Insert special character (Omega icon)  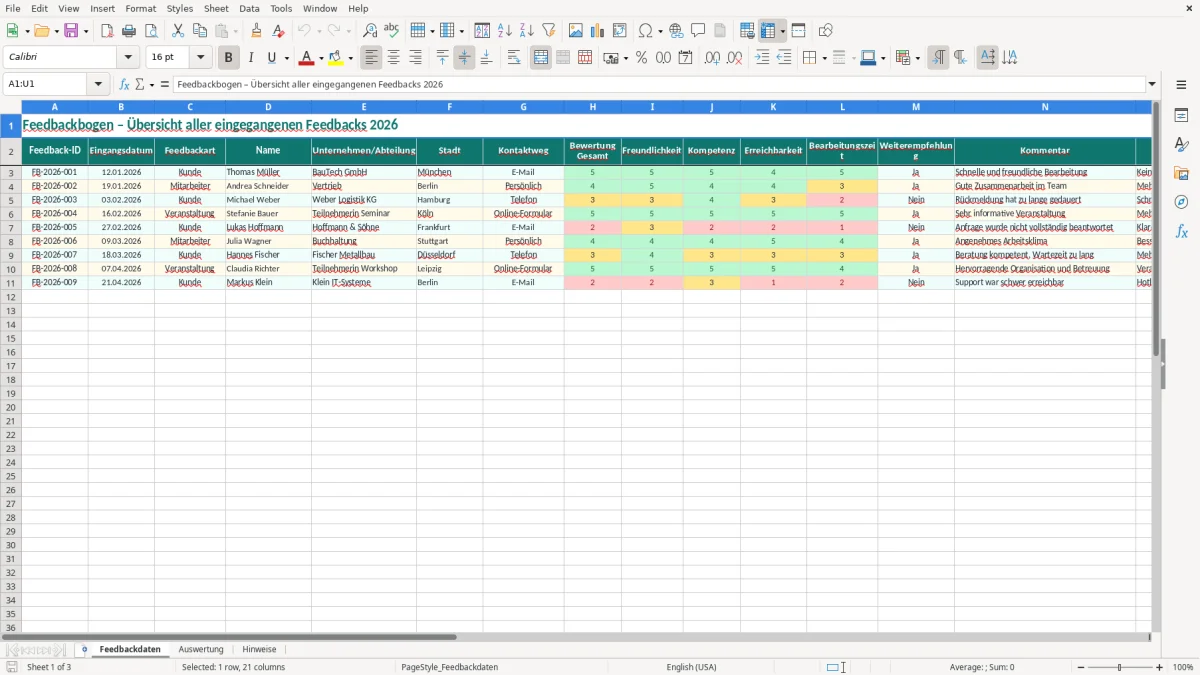[x=646, y=31]
